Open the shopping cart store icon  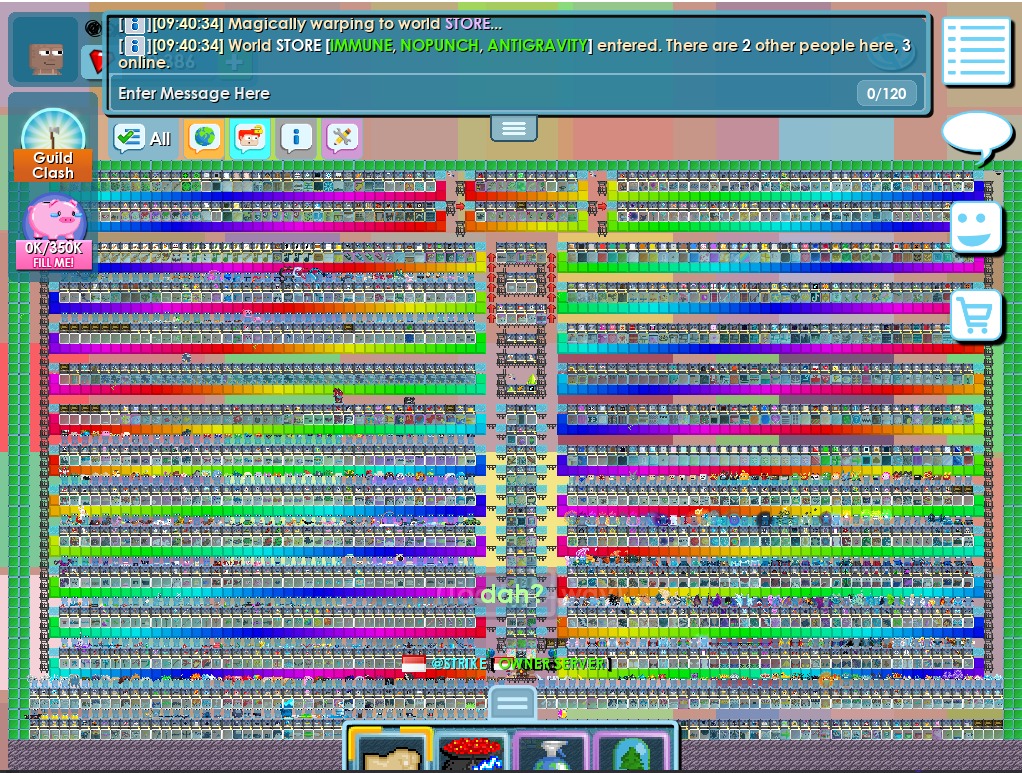click(976, 315)
